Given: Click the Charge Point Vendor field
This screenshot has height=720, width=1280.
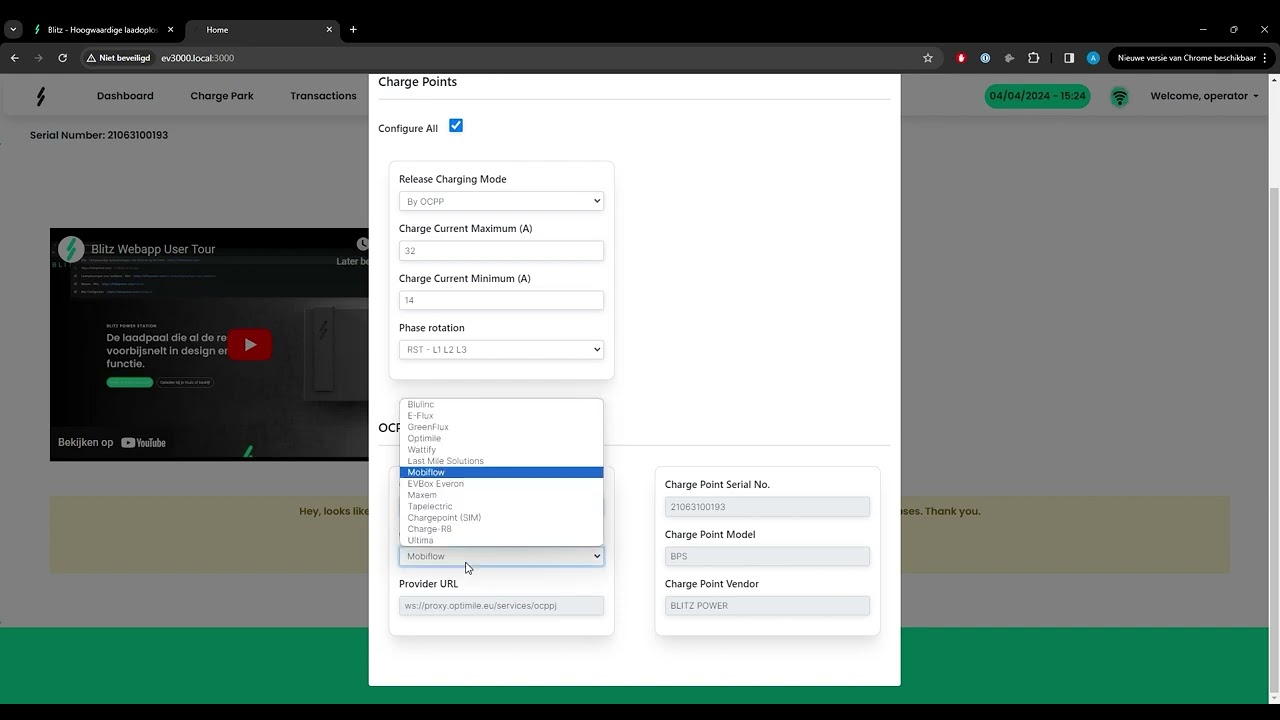Looking at the screenshot, I should (x=767, y=605).
